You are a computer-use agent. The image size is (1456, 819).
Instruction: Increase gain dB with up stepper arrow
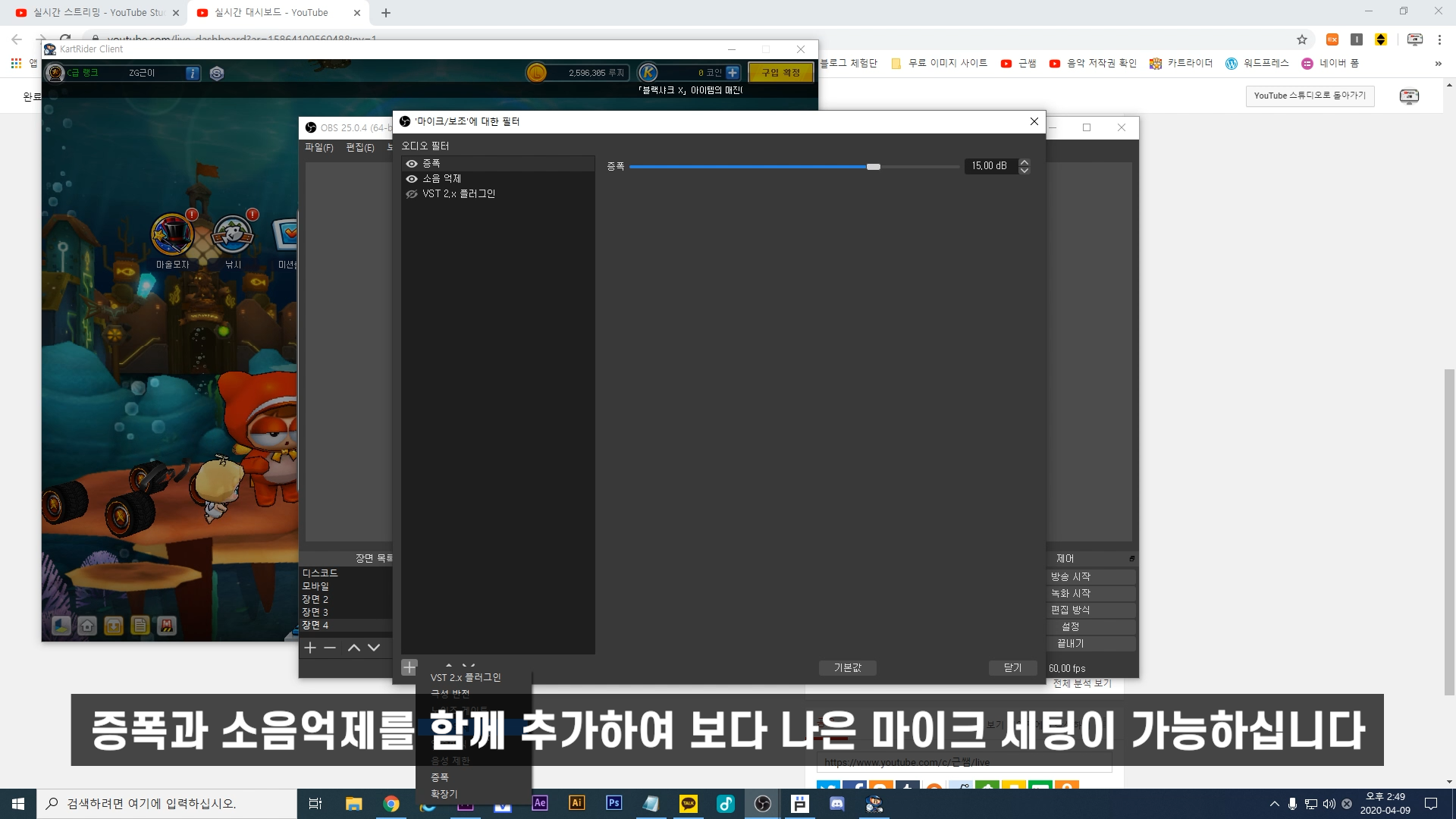pyautogui.click(x=1025, y=162)
